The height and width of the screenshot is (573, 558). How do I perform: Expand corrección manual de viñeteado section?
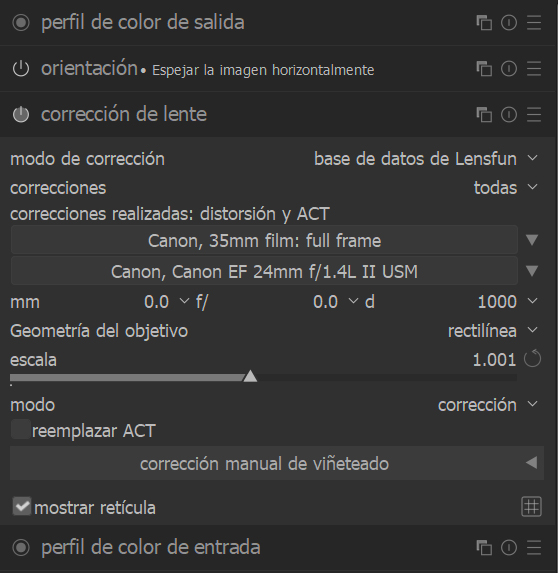(277, 463)
